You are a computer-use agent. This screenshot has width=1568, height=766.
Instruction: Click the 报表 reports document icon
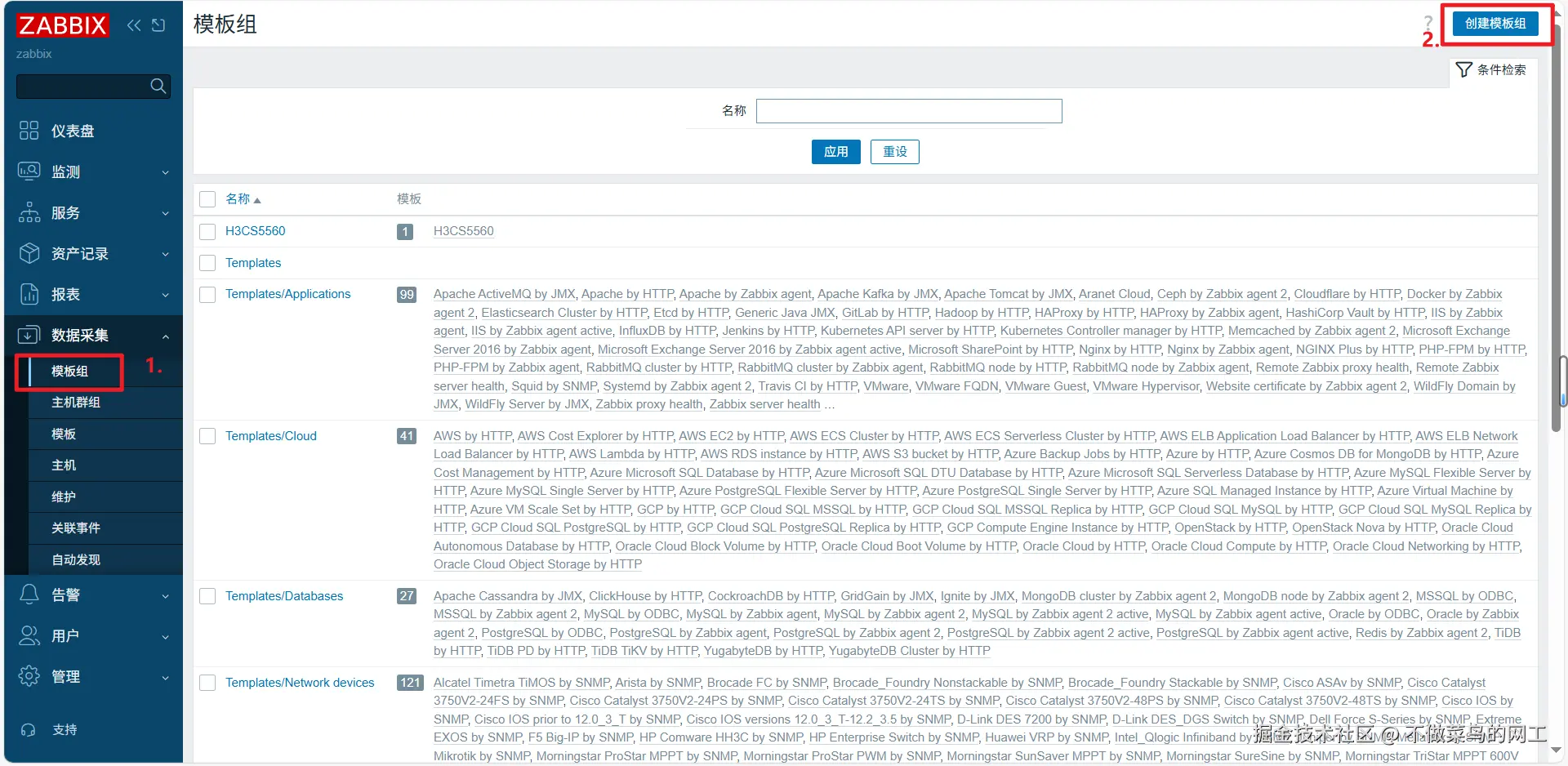(x=29, y=294)
